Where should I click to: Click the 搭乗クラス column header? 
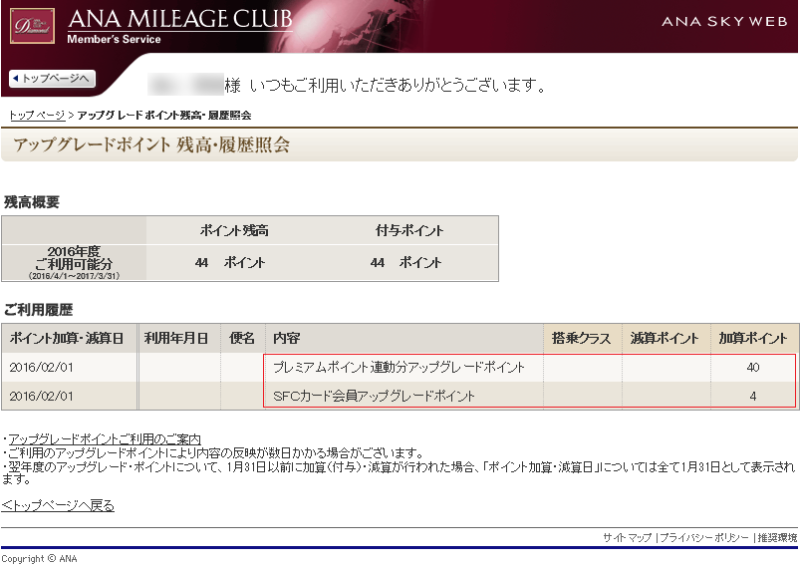(581, 338)
